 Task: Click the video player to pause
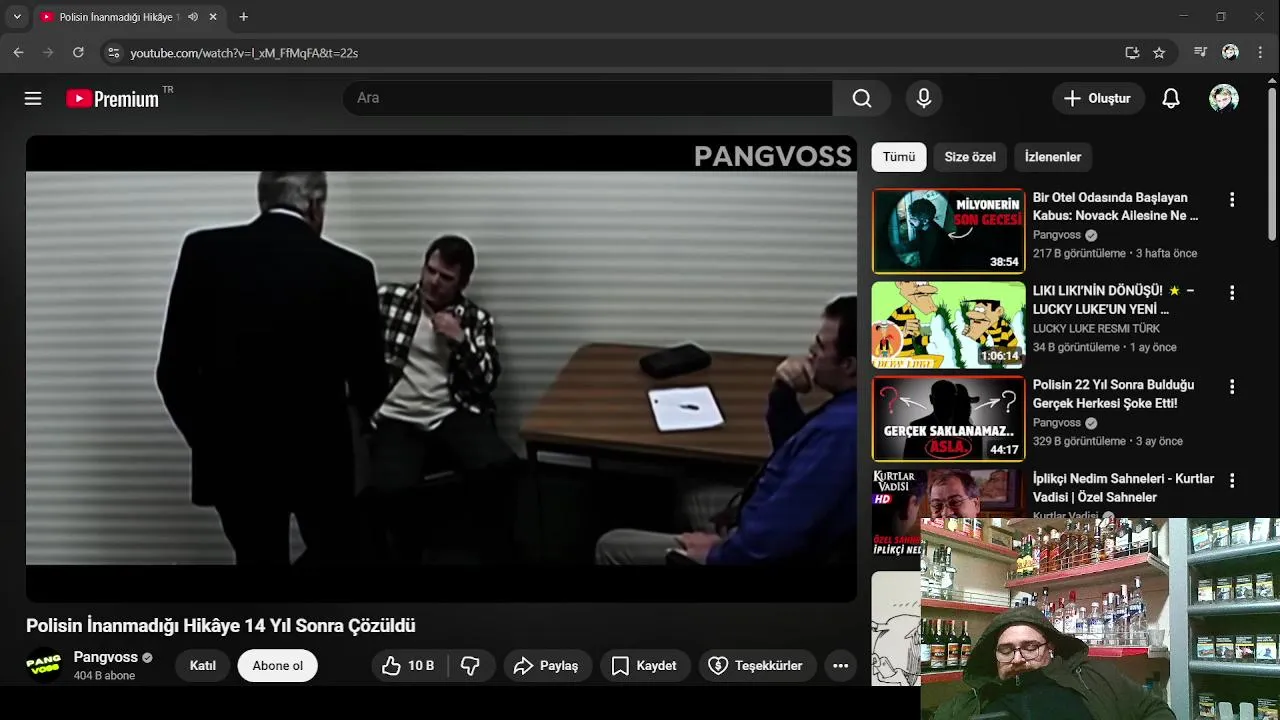click(441, 369)
